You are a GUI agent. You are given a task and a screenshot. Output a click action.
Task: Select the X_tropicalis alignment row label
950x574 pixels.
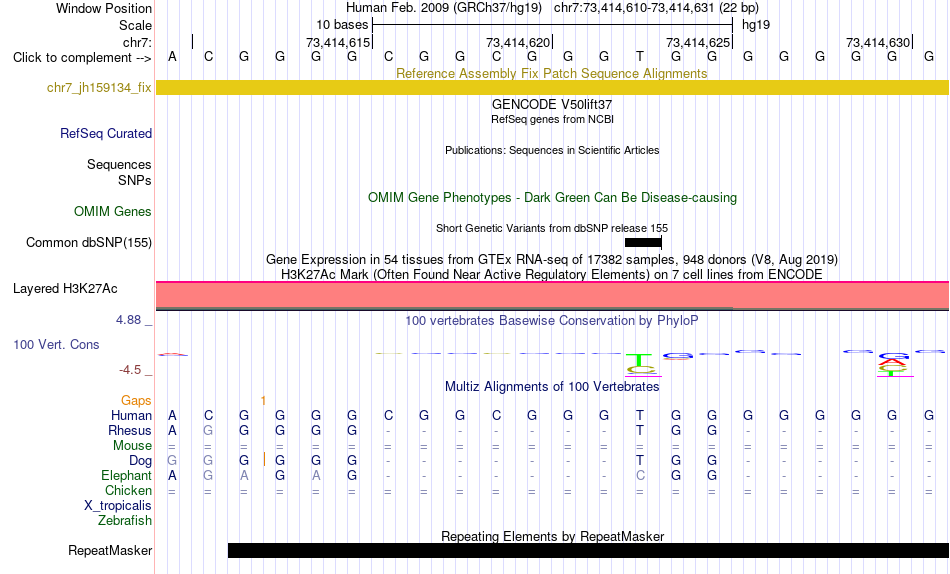118,506
